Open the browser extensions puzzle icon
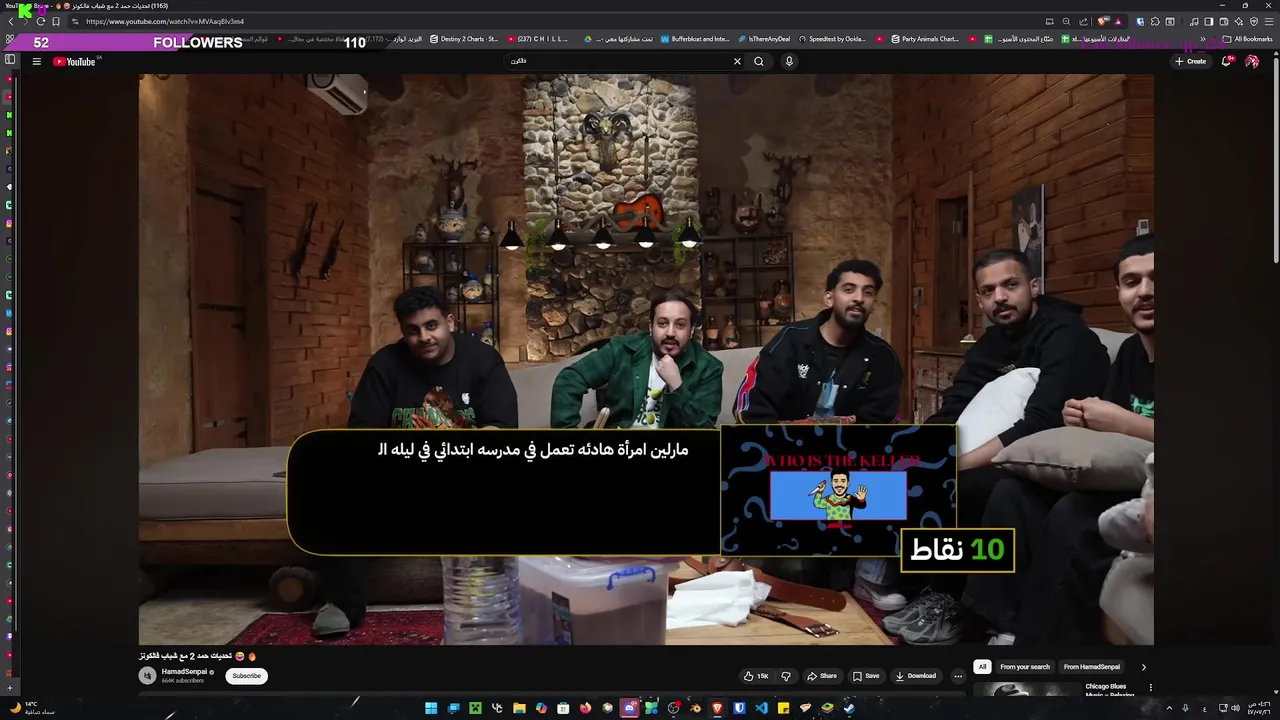The height and width of the screenshot is (720, 1280). pos(1155,21)
